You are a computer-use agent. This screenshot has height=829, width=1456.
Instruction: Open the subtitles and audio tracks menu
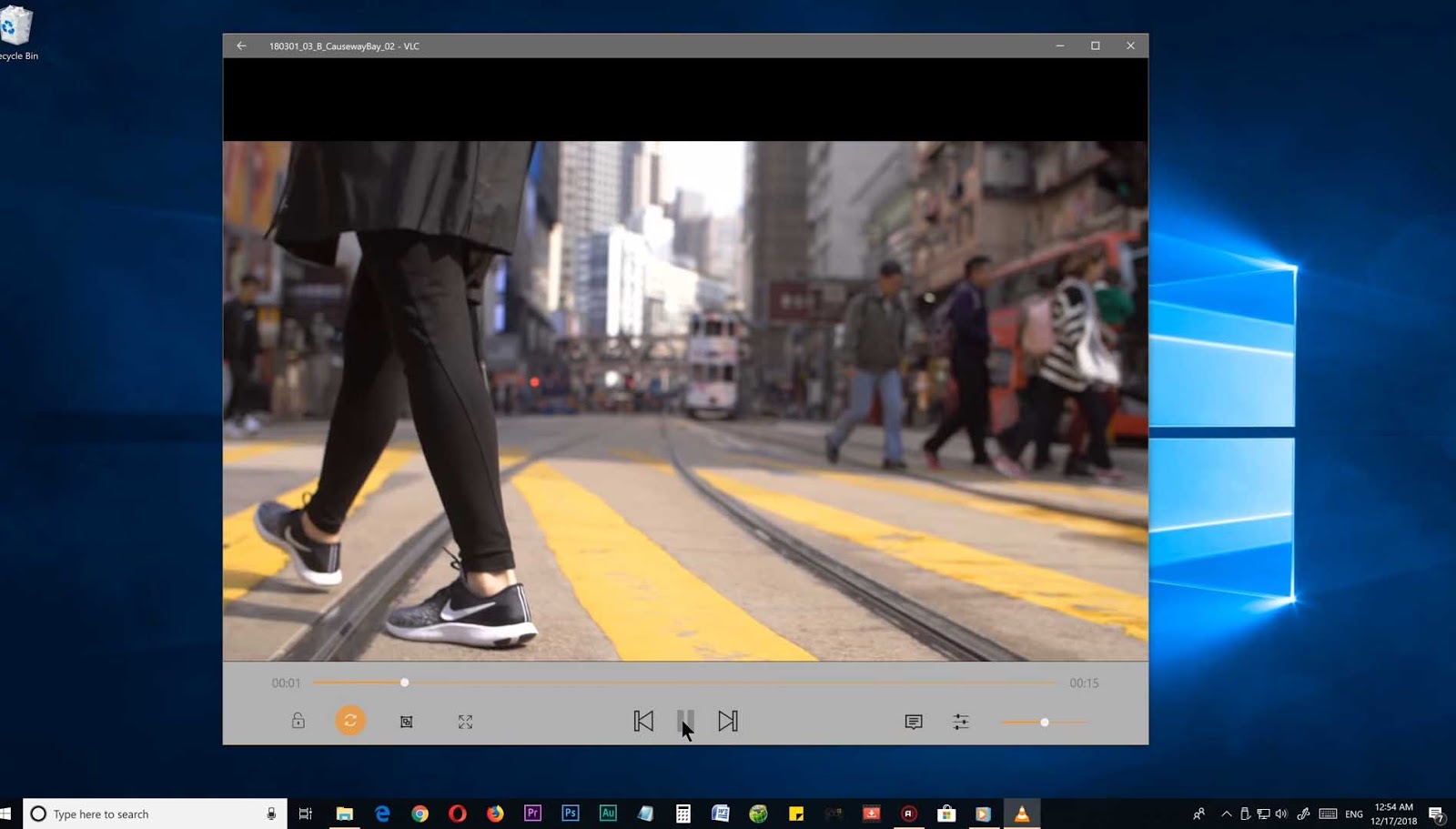[914, 722]
